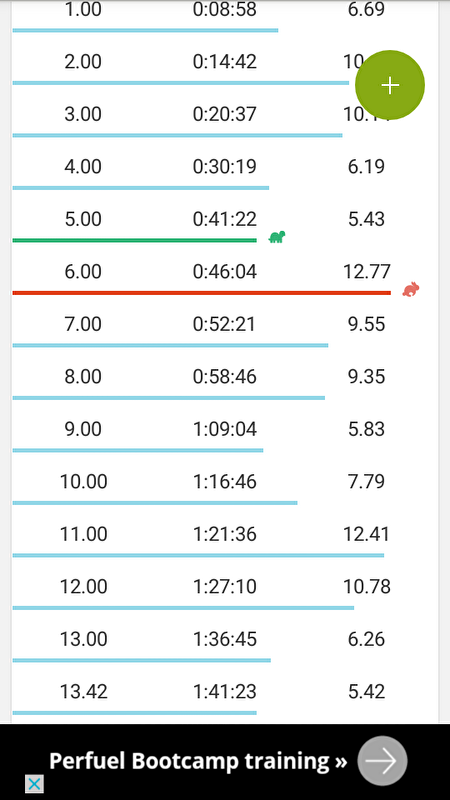The width and height of the screenshot is (450, 800).
Task: Select the final split distance 13.42
Action: click(84, 692)
